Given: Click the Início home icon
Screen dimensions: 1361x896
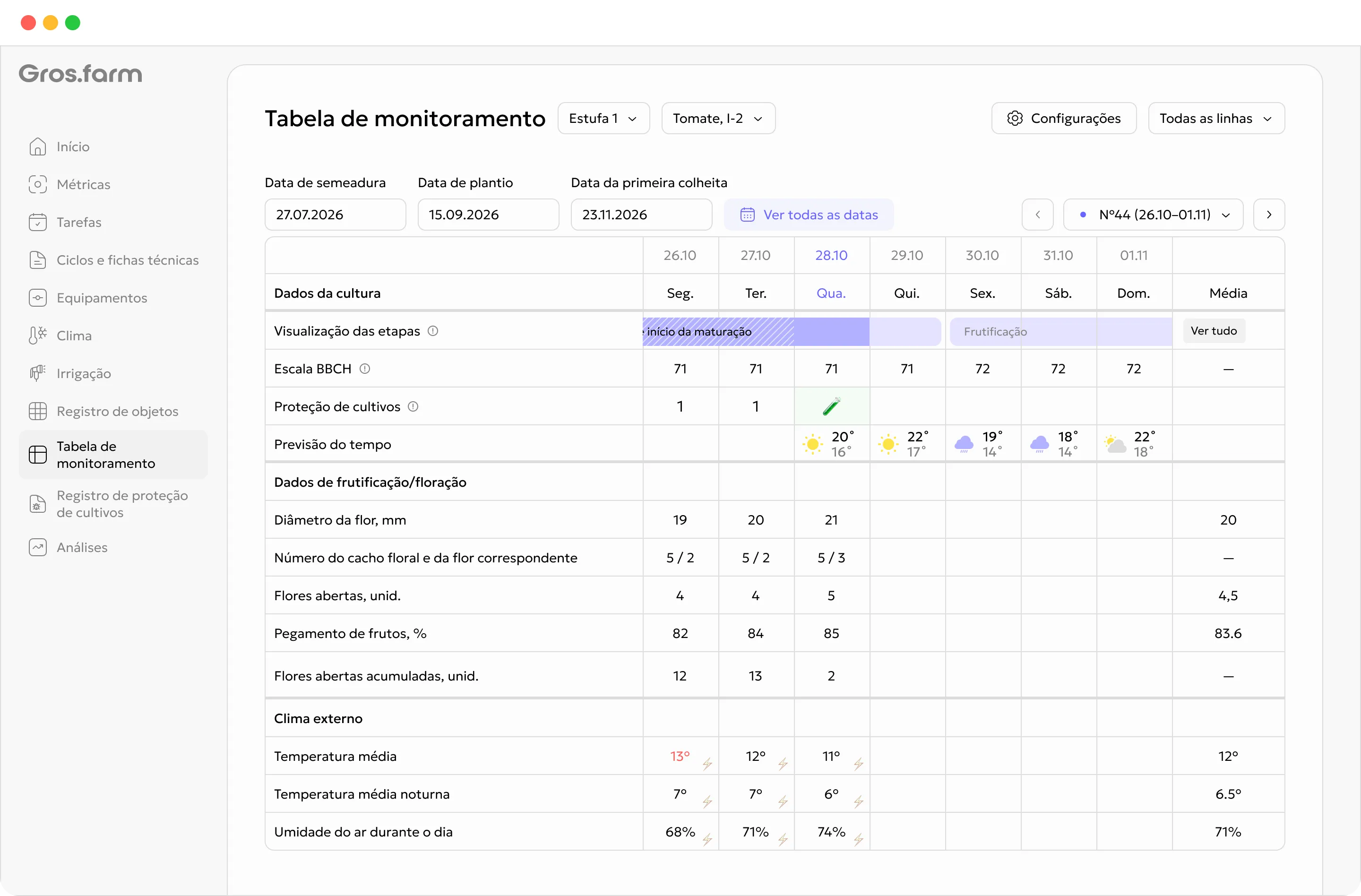Looking at the screenshot, I should click(38, 146).
